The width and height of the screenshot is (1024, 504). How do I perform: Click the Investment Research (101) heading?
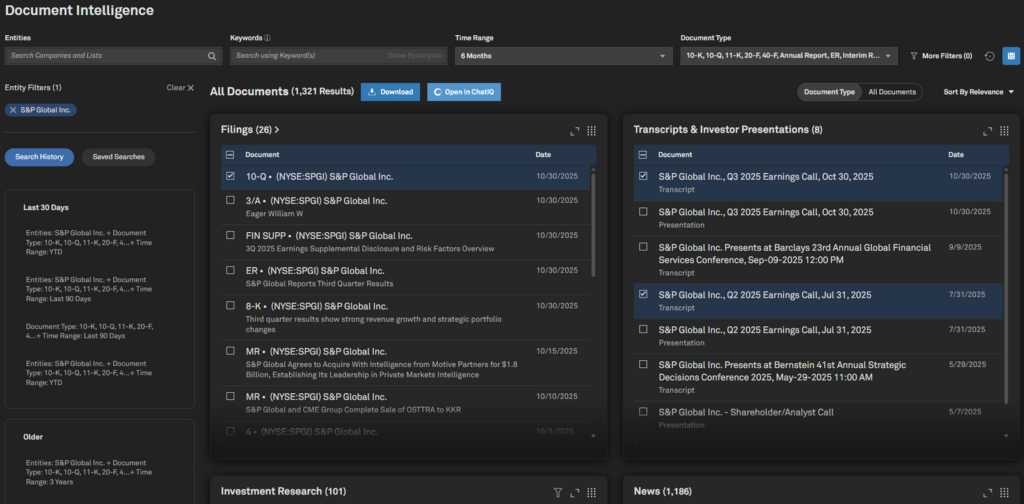point(283,491)
